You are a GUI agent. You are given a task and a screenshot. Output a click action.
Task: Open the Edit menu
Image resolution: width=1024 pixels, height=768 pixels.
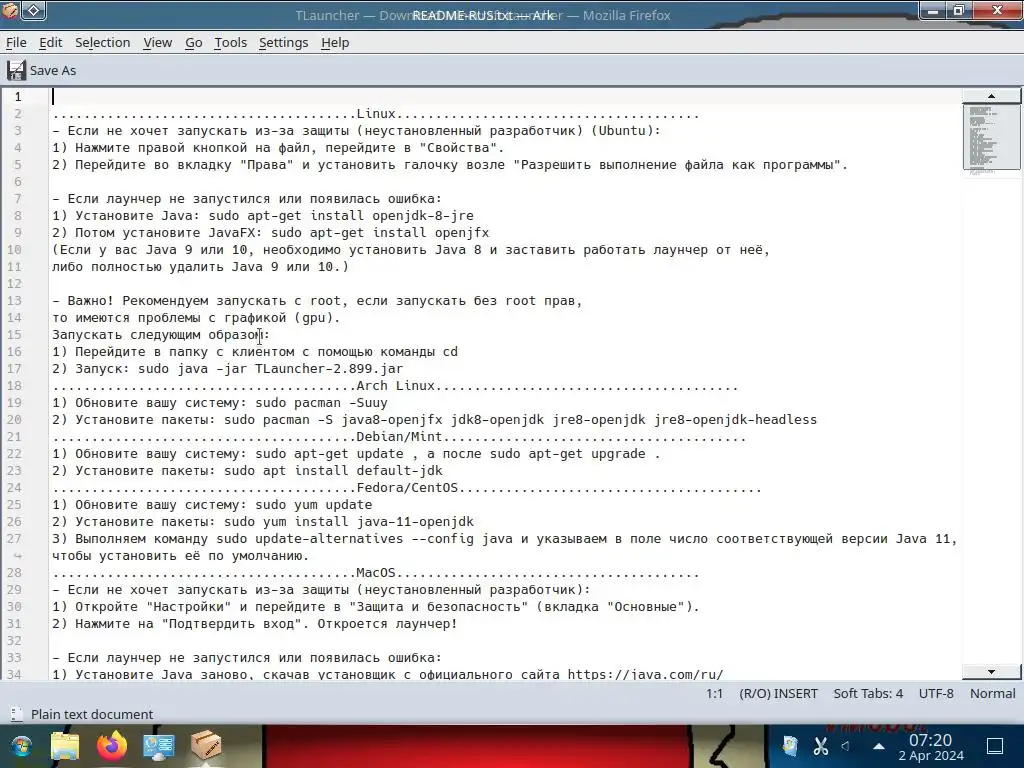click(50, 42)
